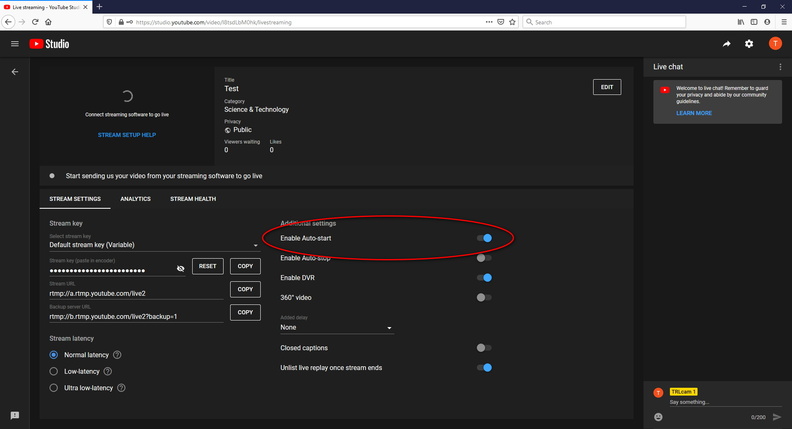Close the Live streaming browser tab

(x=85, y=7)
